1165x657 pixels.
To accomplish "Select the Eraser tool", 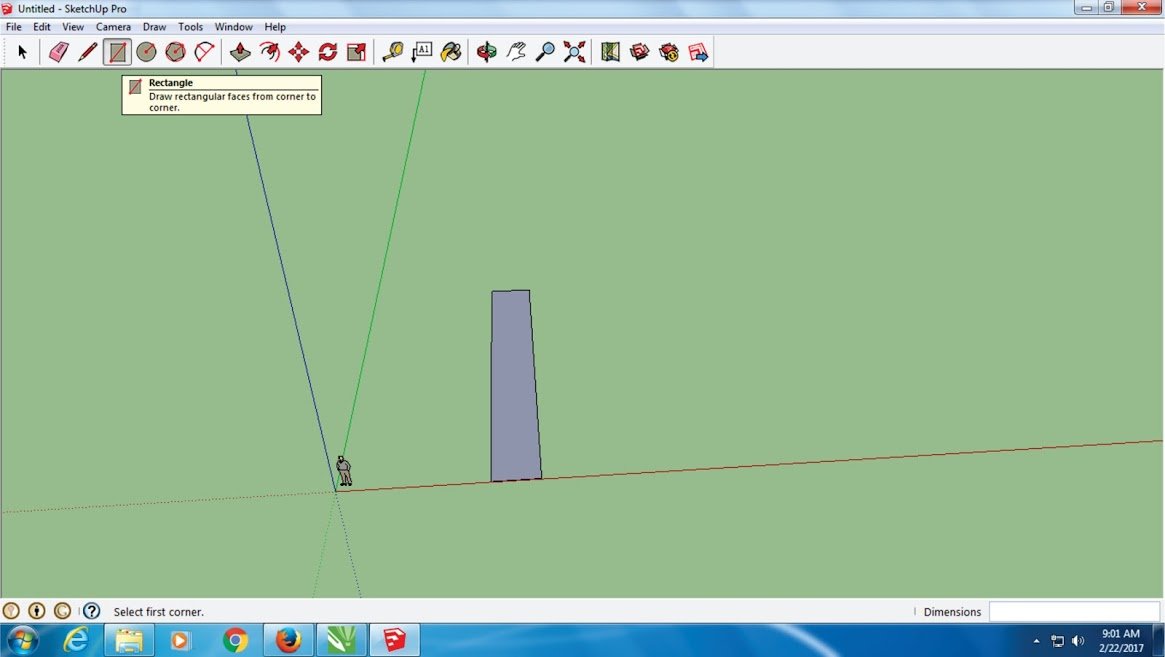I will [x=59, y=52].
